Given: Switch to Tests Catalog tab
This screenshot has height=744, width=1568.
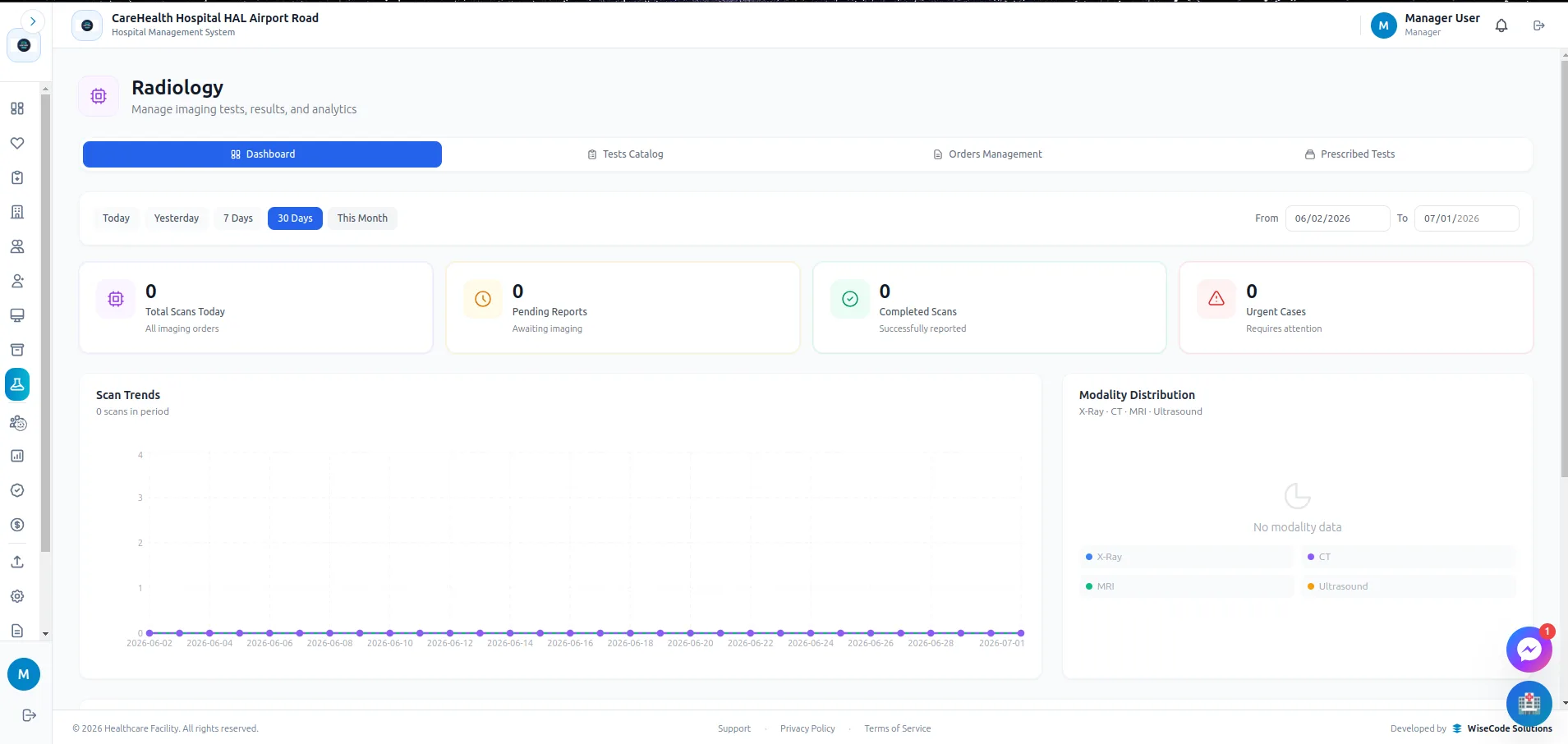Looking at the screenshot, I should coord(625,154).
